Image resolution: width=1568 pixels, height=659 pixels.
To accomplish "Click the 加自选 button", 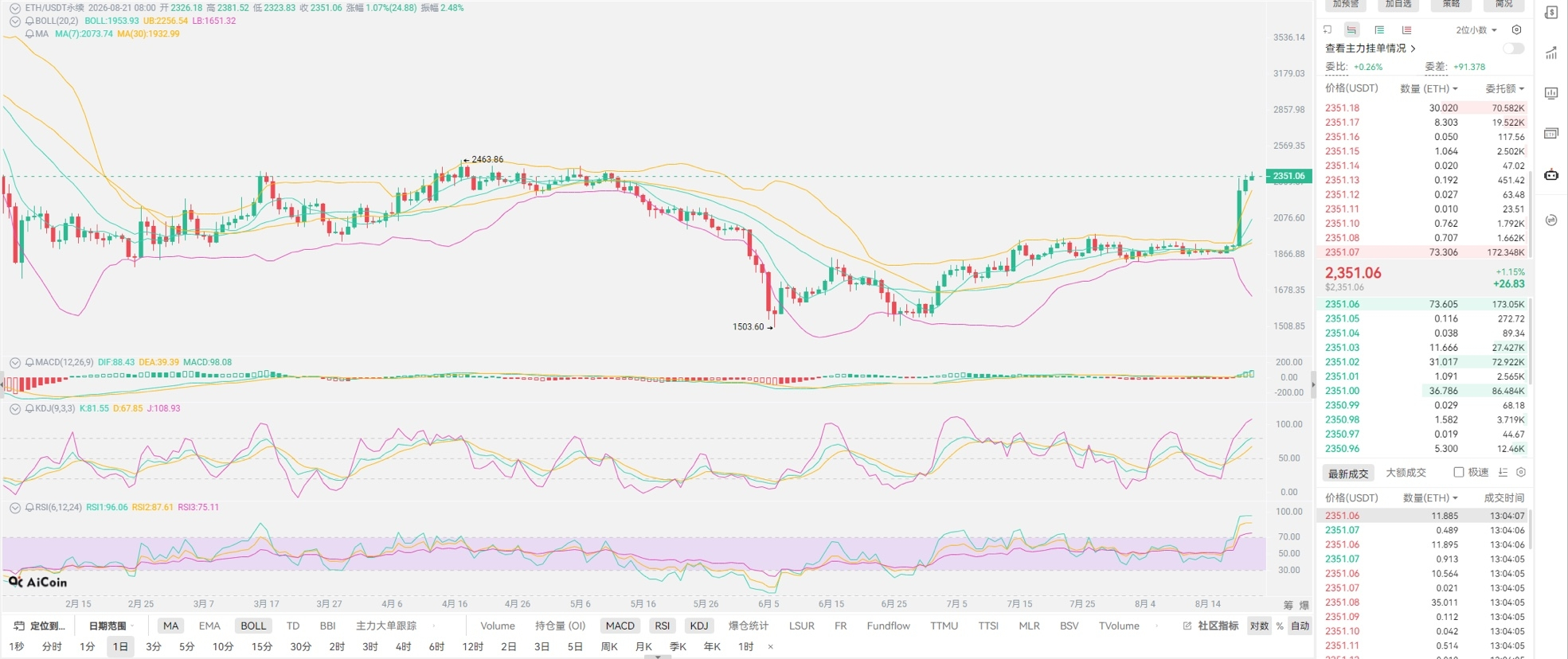I will coord(1398,5).
